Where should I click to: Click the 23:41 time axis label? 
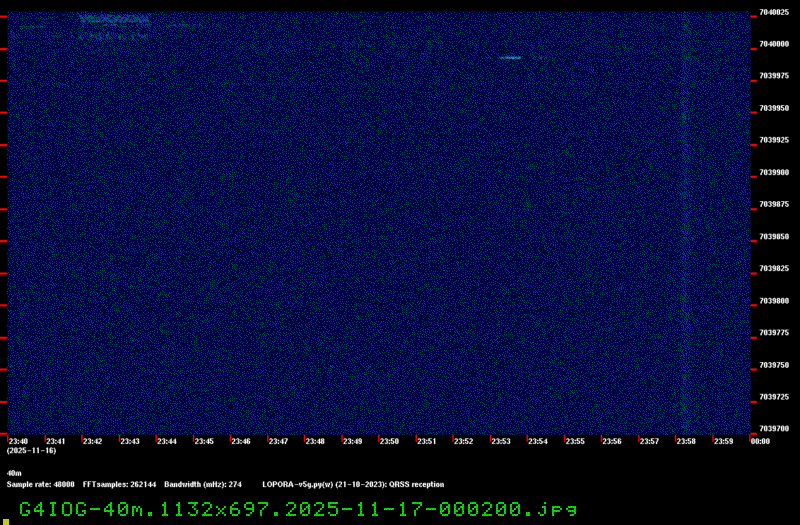point(56,441)
